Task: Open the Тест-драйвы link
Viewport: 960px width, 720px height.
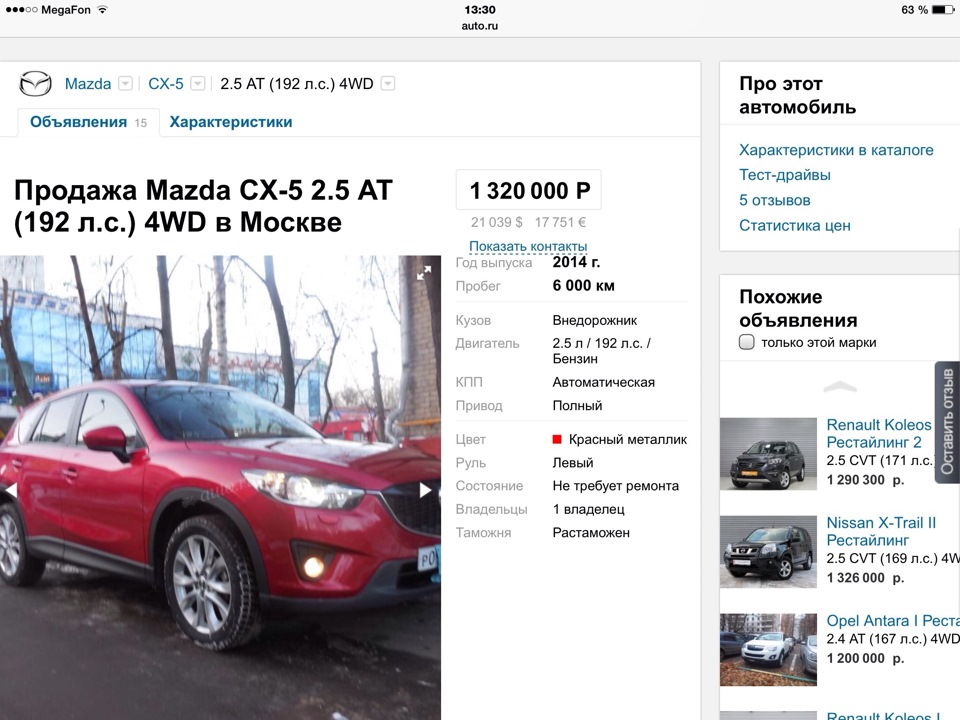Action: click(x=784, y=174)
